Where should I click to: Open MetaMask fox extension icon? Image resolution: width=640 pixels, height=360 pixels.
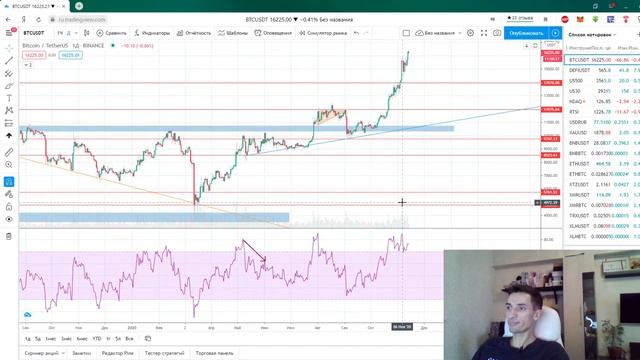pyautogui.click(x=580, y=19)
